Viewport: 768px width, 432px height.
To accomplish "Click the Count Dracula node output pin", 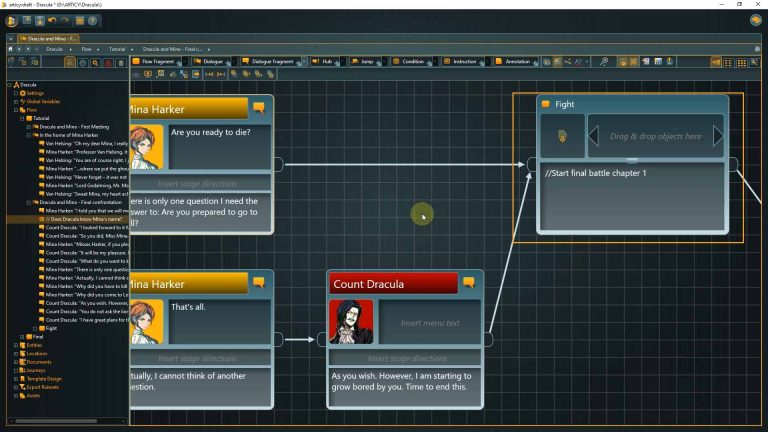I will [488, 339].
